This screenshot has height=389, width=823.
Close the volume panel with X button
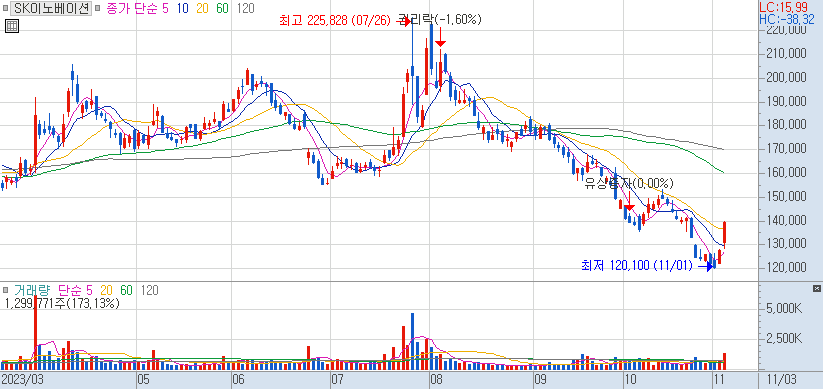point(816,288)
